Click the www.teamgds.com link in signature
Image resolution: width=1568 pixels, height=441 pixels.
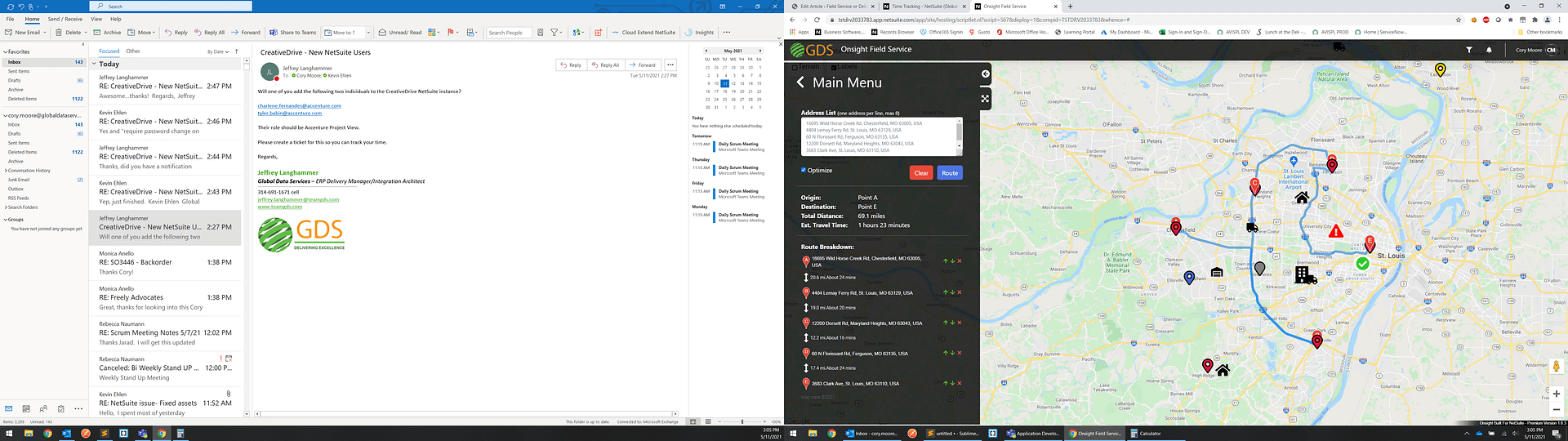[x=280, y=207]
